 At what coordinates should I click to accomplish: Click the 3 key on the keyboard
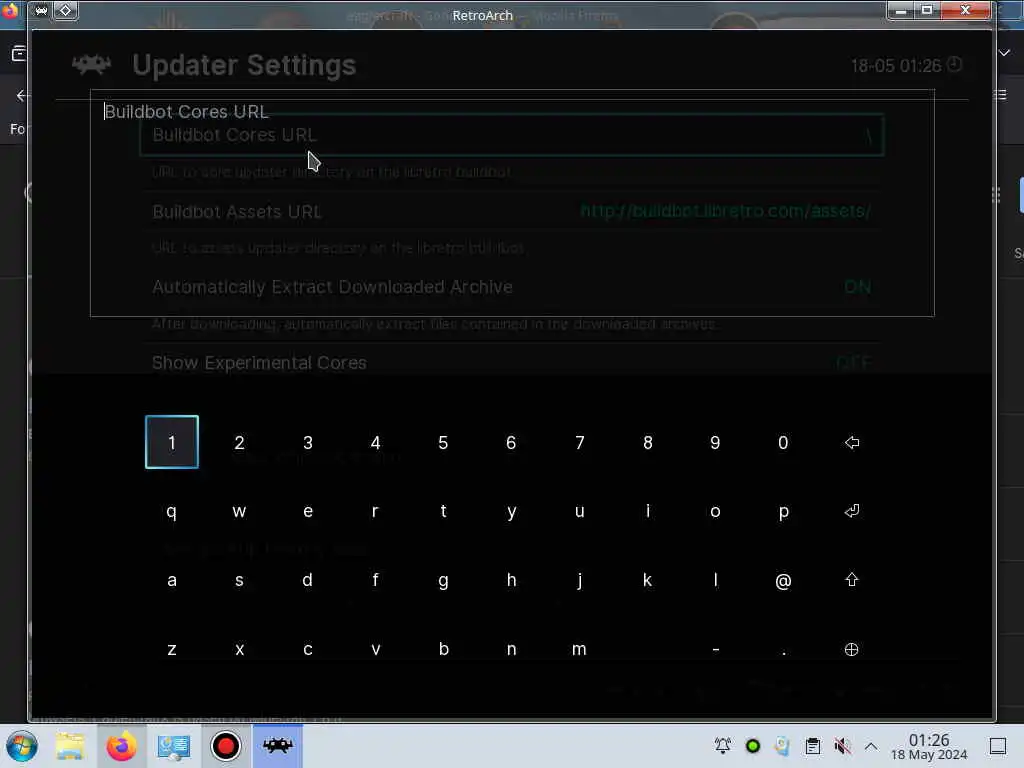pos(308,442)
